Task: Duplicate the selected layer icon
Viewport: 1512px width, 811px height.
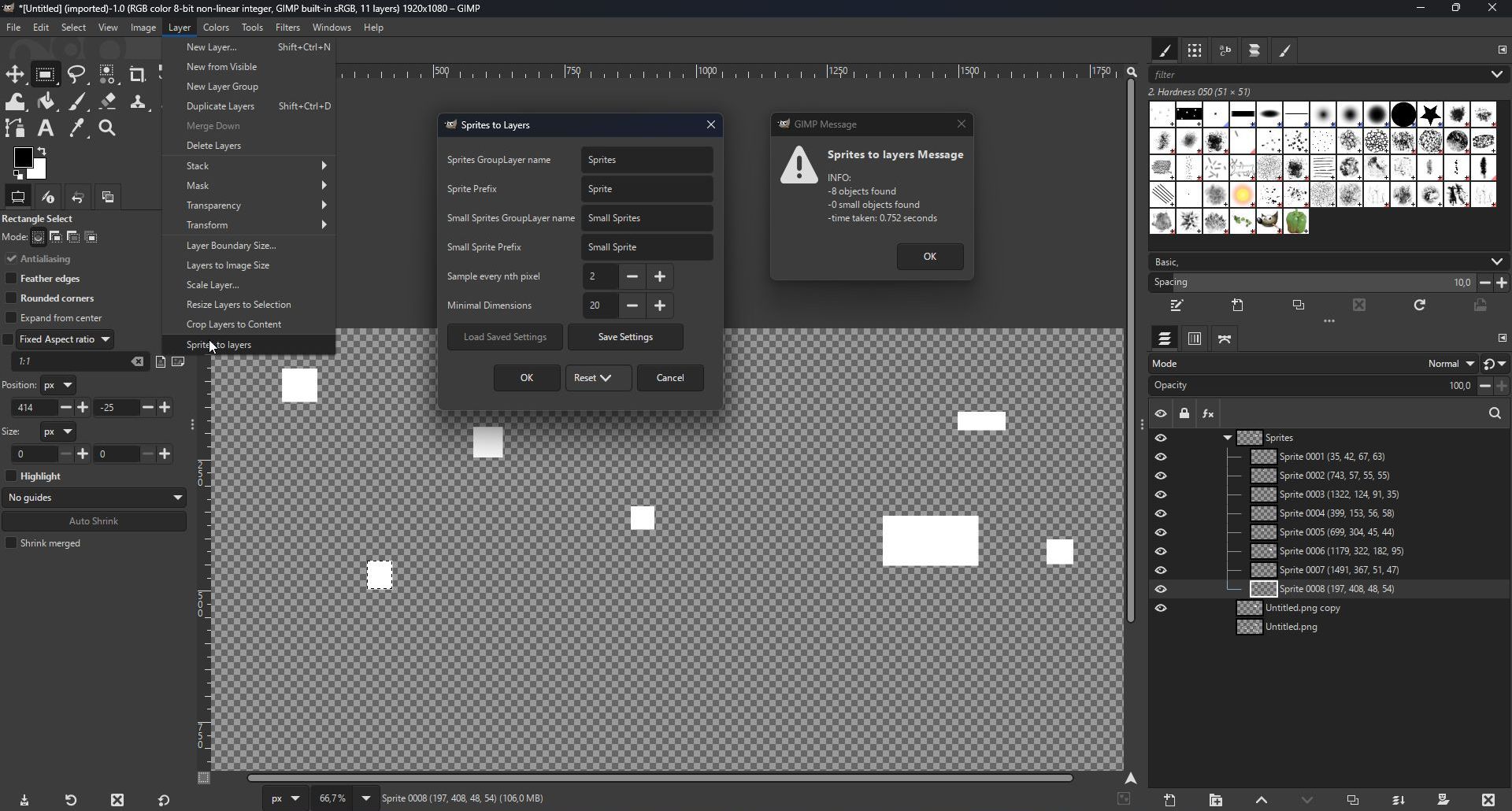Action: tap(1354, 801)
